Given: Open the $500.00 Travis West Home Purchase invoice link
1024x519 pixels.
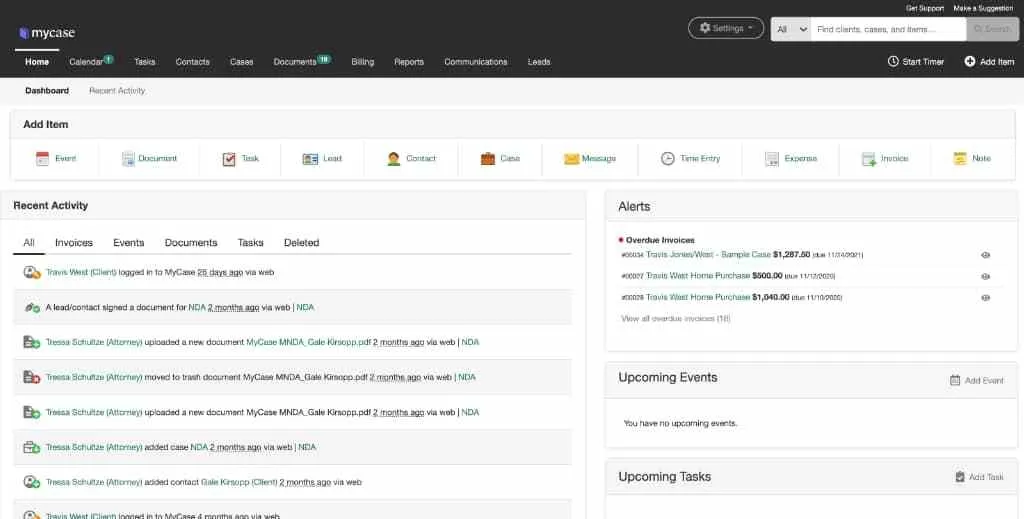Looking at the screenshot, I should point(697,275).
